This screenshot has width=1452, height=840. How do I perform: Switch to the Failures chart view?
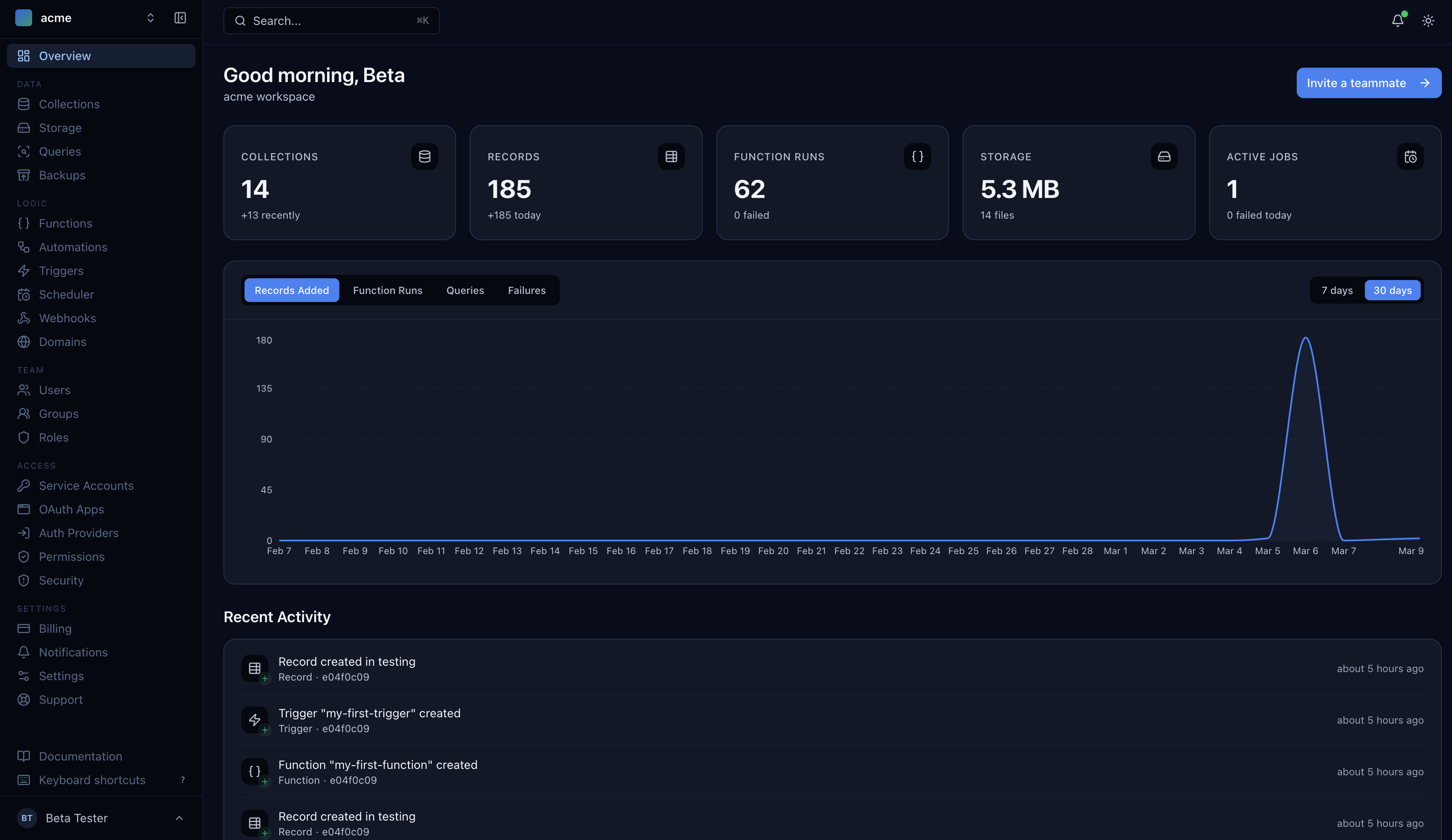(x=526, y=291)
